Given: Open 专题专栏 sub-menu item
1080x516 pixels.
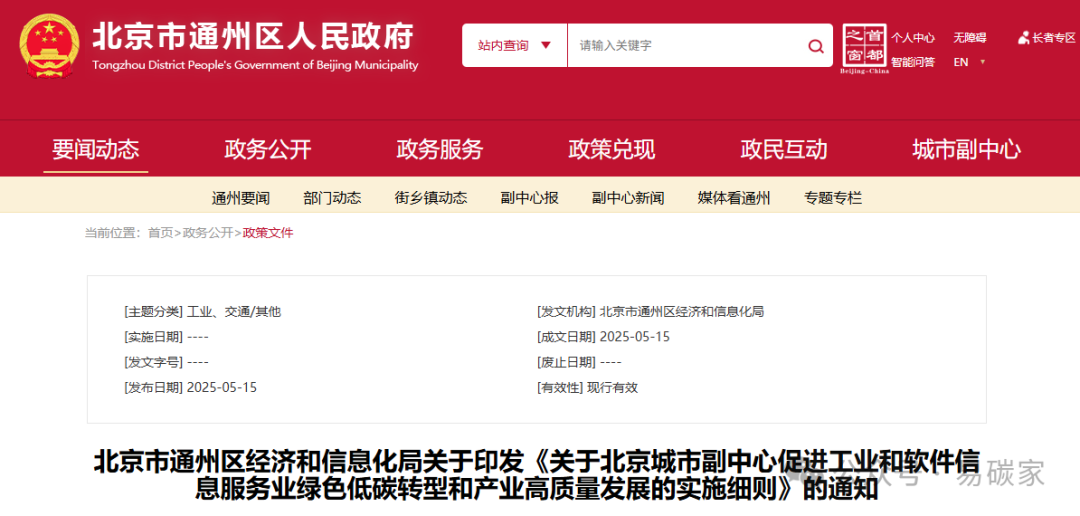Looking at the screenshot, I should 833,198.
